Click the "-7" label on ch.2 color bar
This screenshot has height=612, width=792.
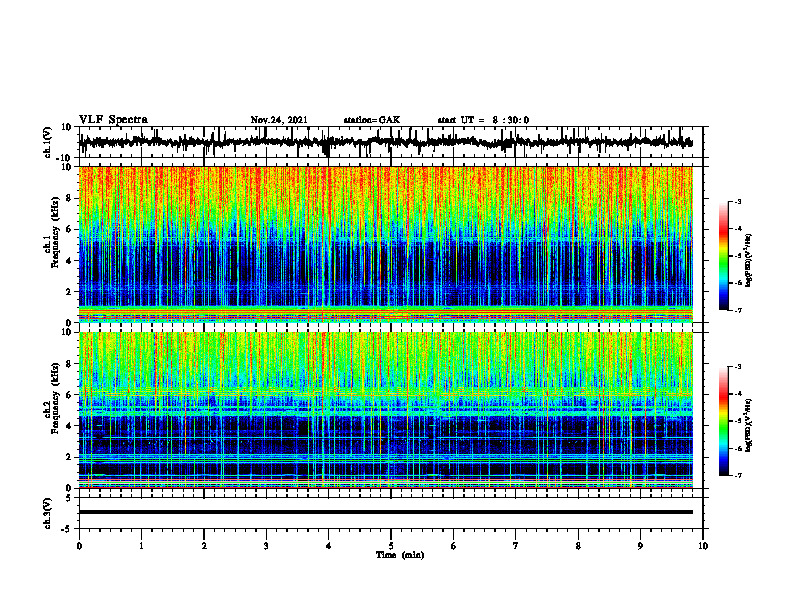coord(738,475)
